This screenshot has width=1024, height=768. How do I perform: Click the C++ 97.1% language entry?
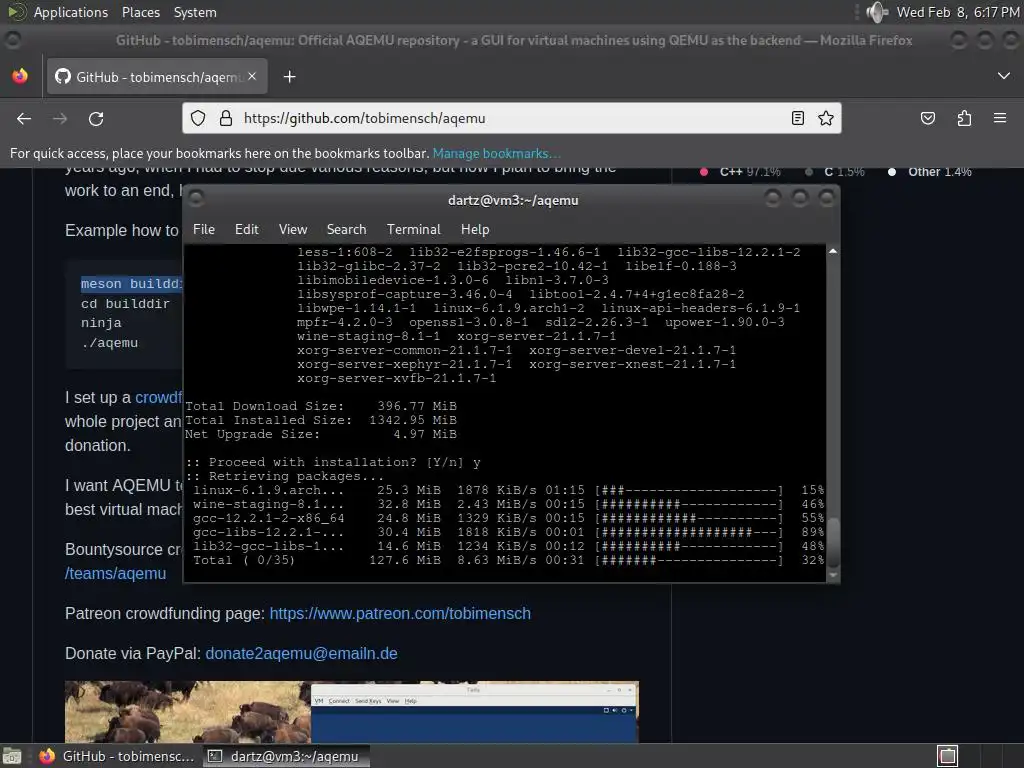[741, 172]
